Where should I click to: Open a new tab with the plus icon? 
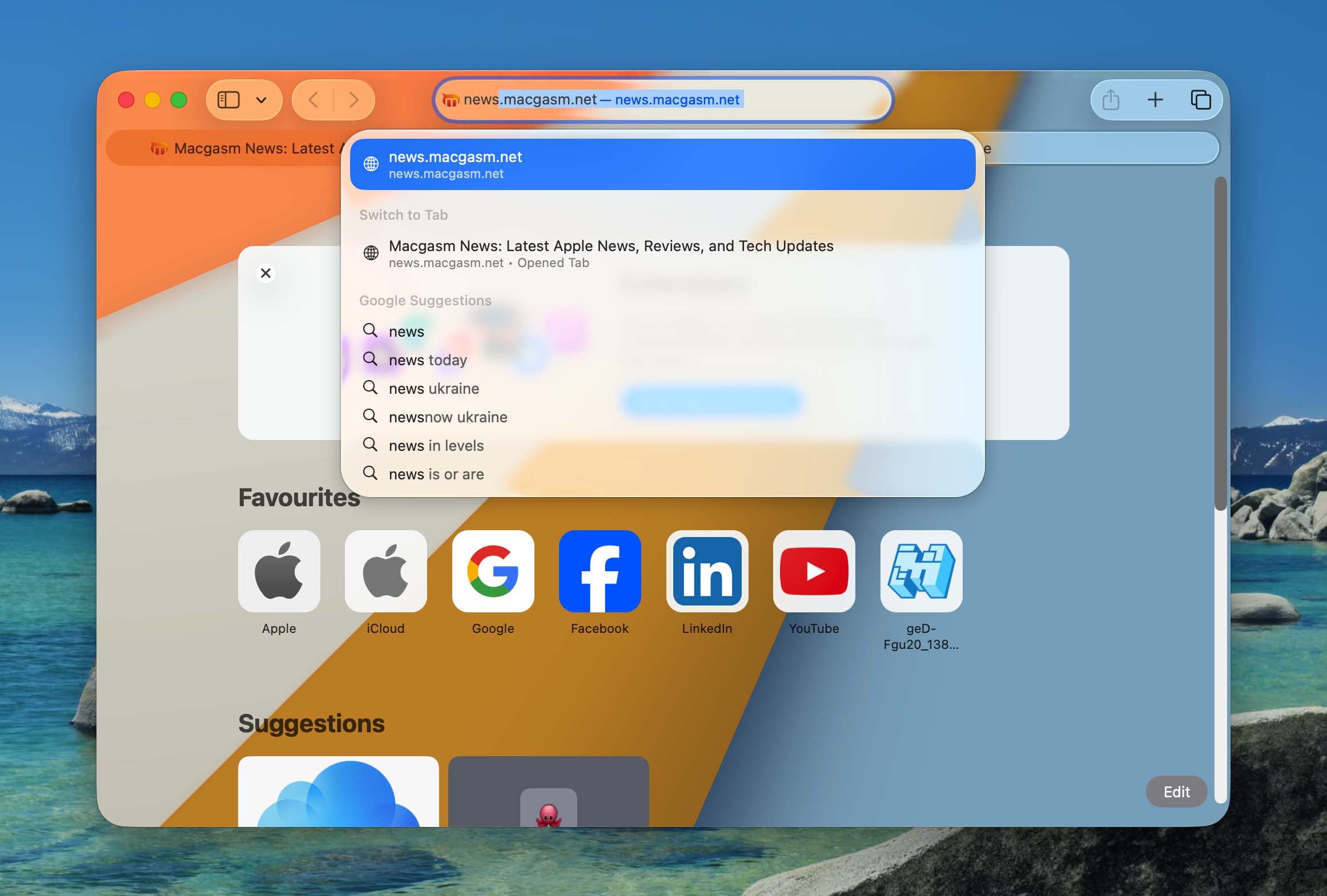tap(1155, 100)
